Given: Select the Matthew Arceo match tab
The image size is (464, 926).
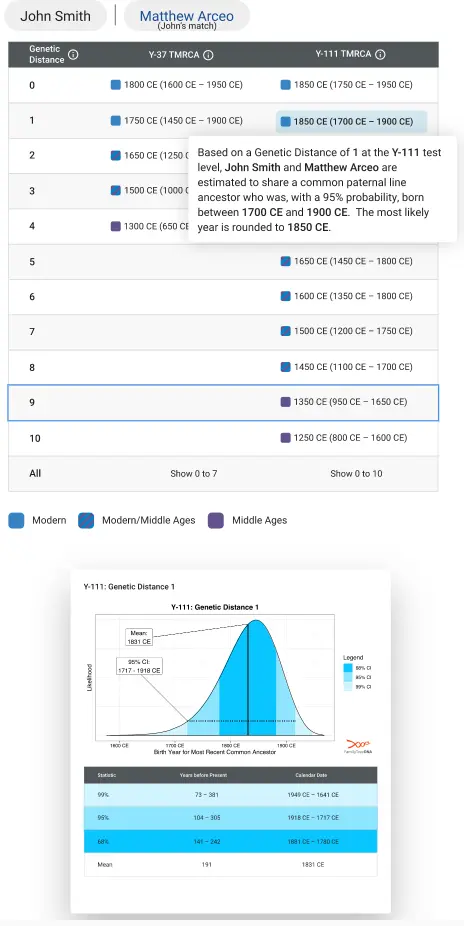Looking at the screenshot, I should 187,17.
